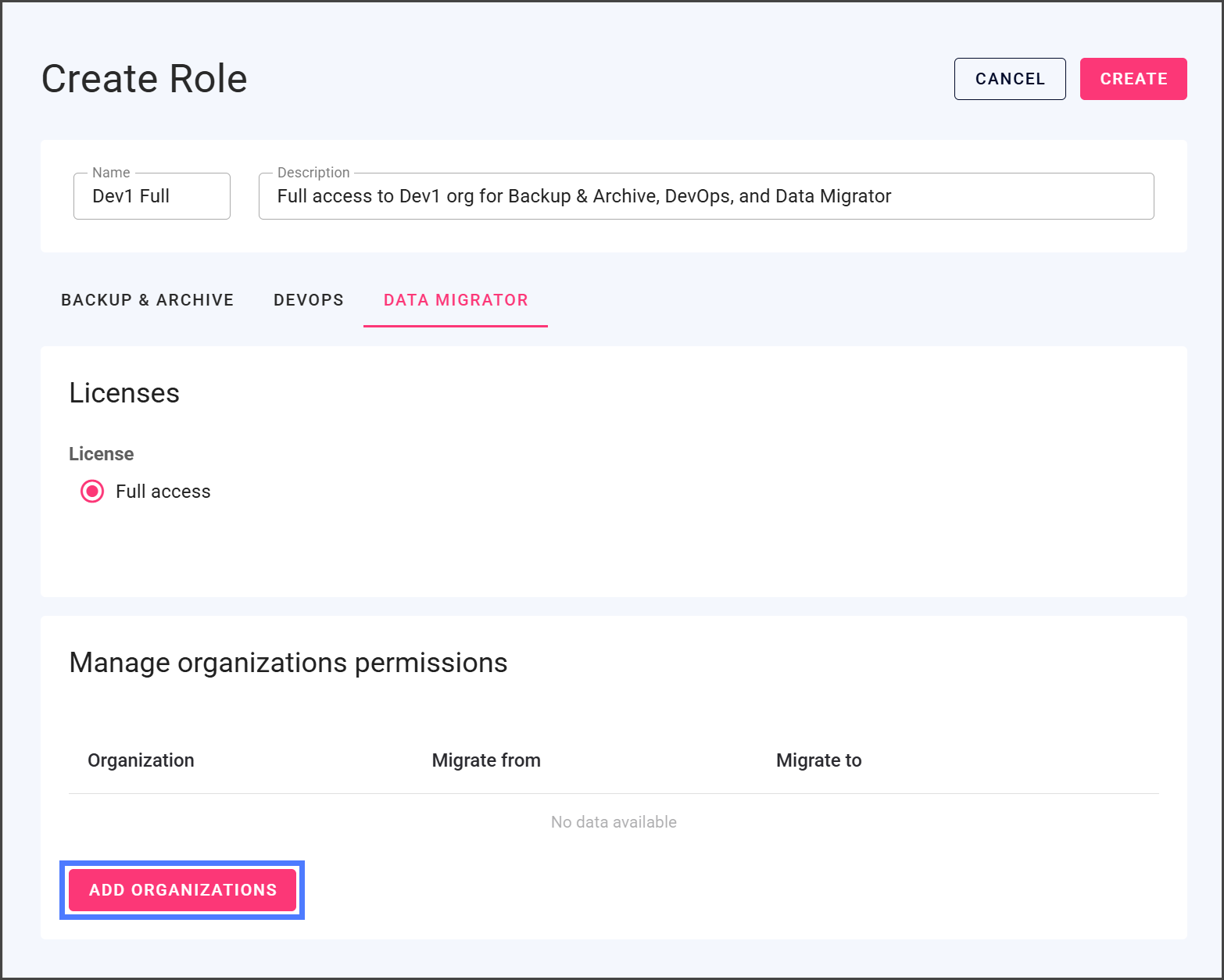
Task: Click the Create Role page title
Action: pos(144,79)
